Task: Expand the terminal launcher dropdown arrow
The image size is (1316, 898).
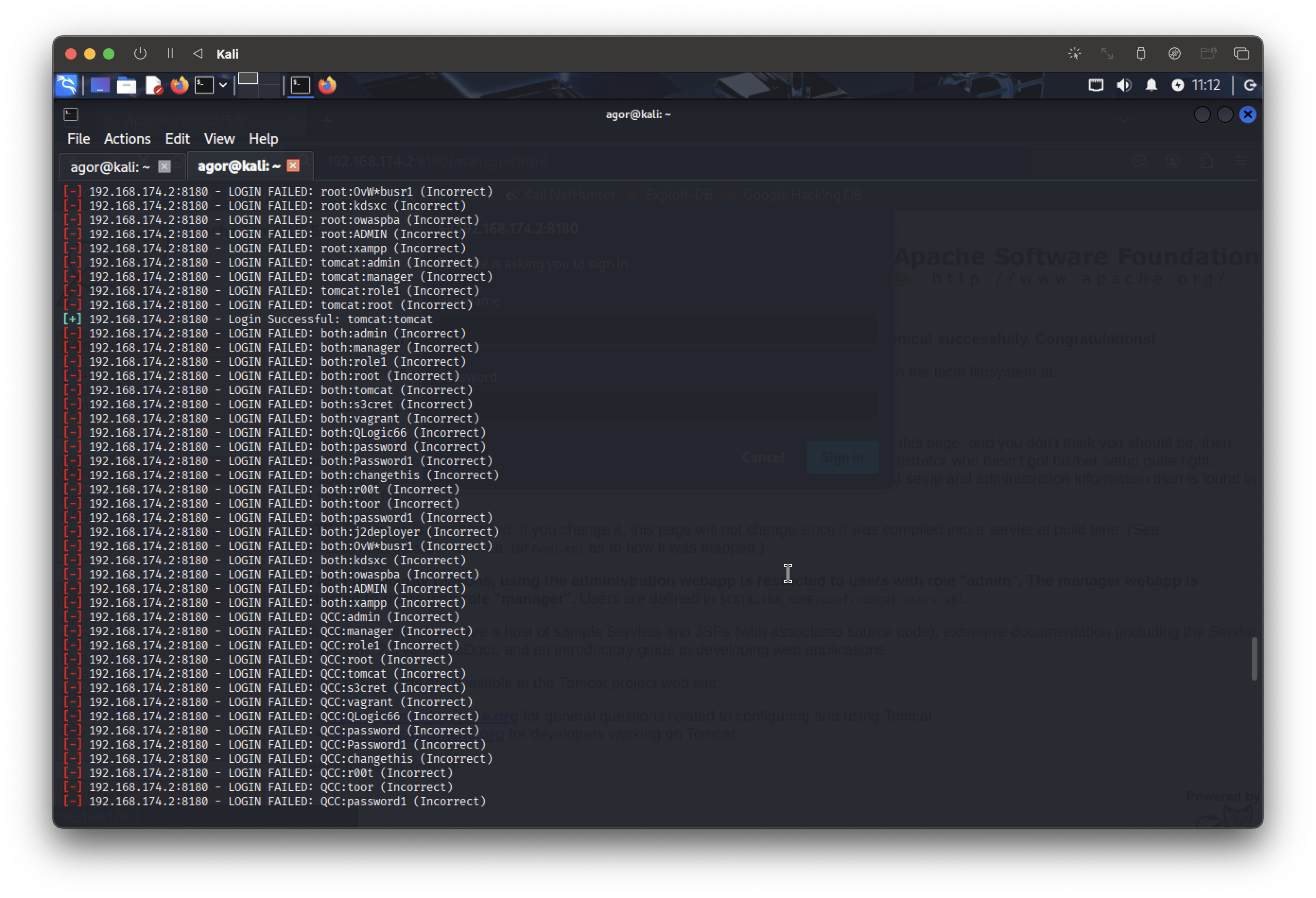Action: point(223,85)
